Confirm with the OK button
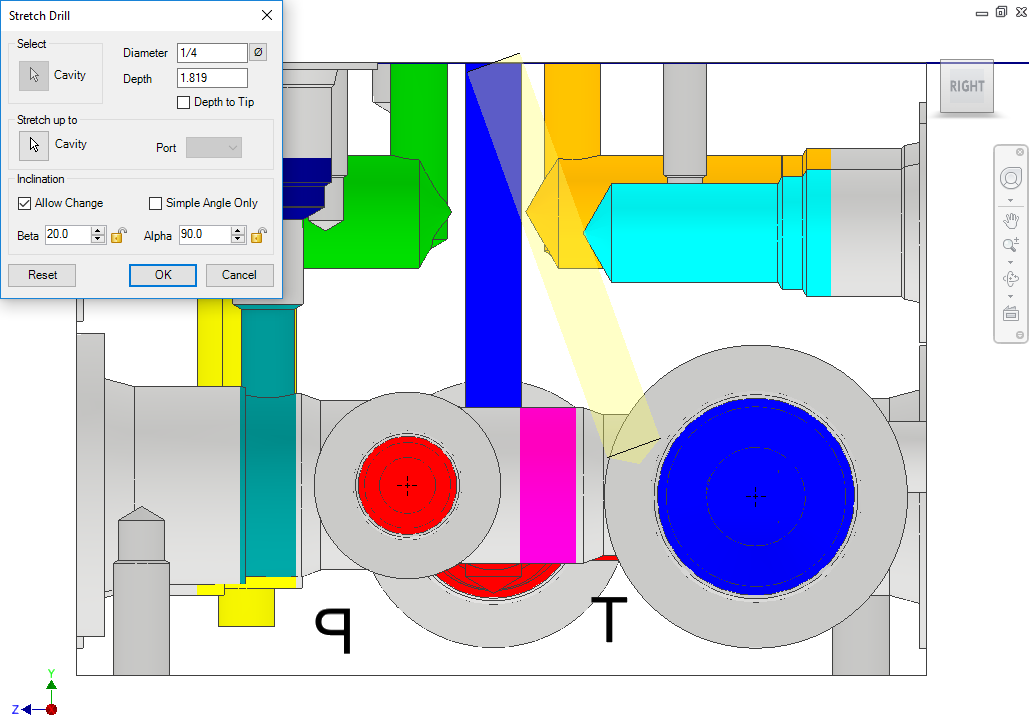The height and width of the screenshot is (721, 1029). (163, 276)
